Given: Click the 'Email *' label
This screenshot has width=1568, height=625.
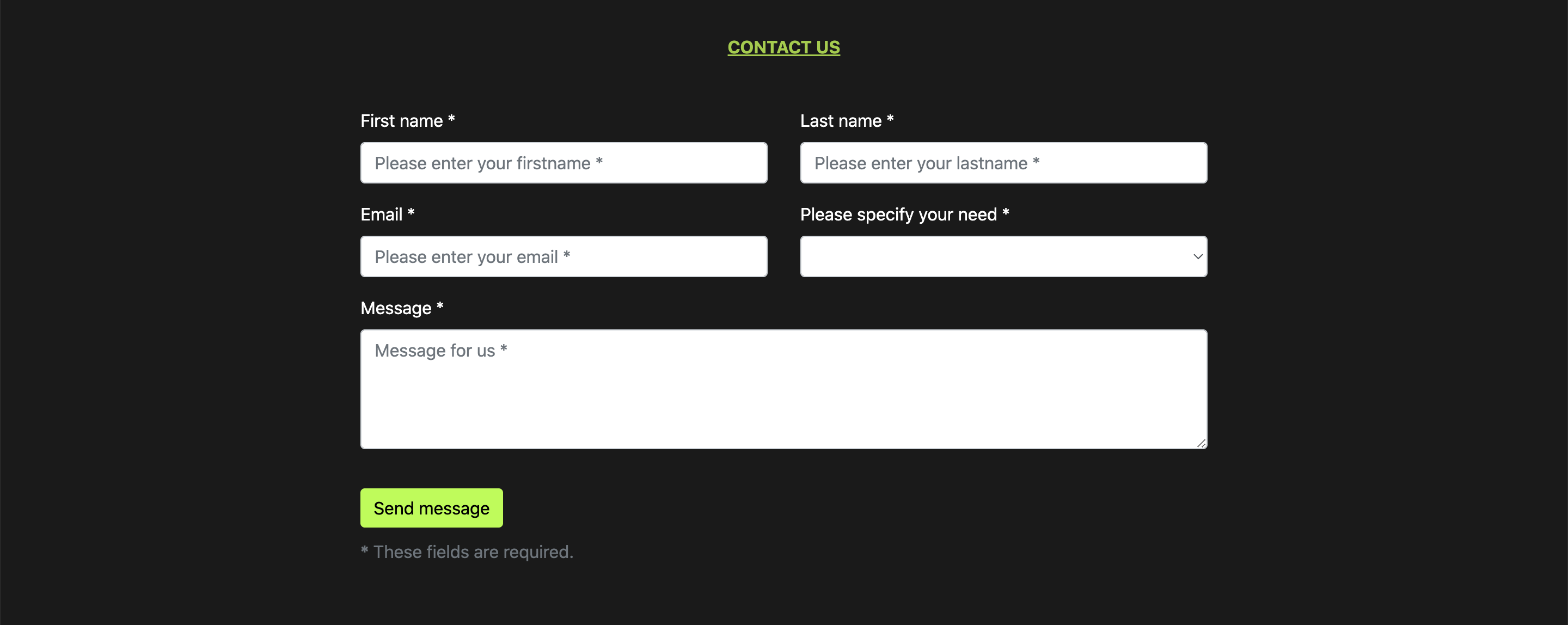Looking at the screenshot, I should click(388, 214).
